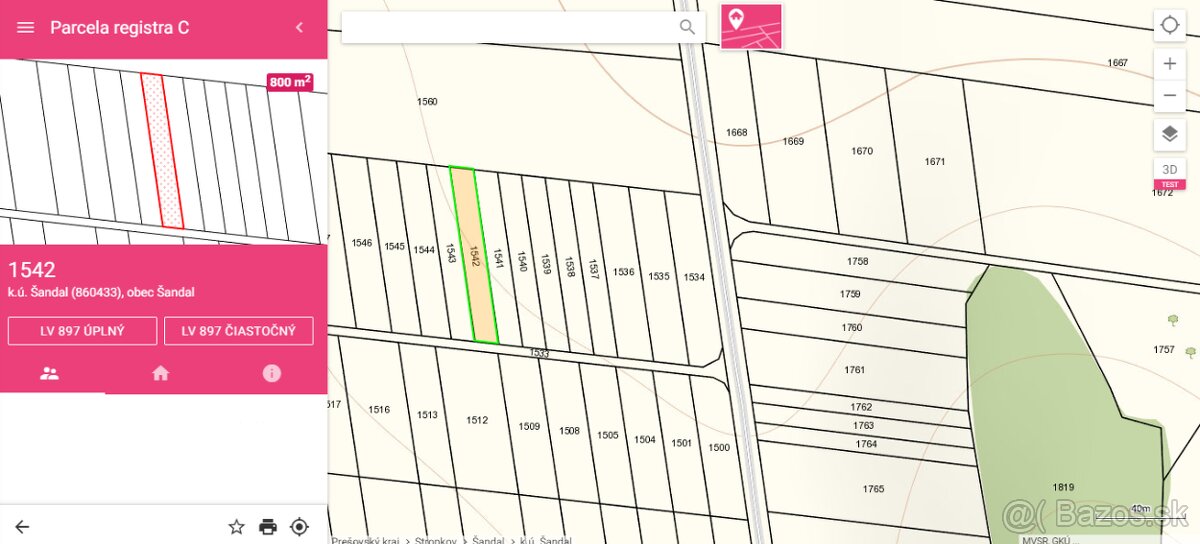Viewport: 1200px width, 544px height.
Task: Open the cadastral map pin button
Action: pos(751,27)
